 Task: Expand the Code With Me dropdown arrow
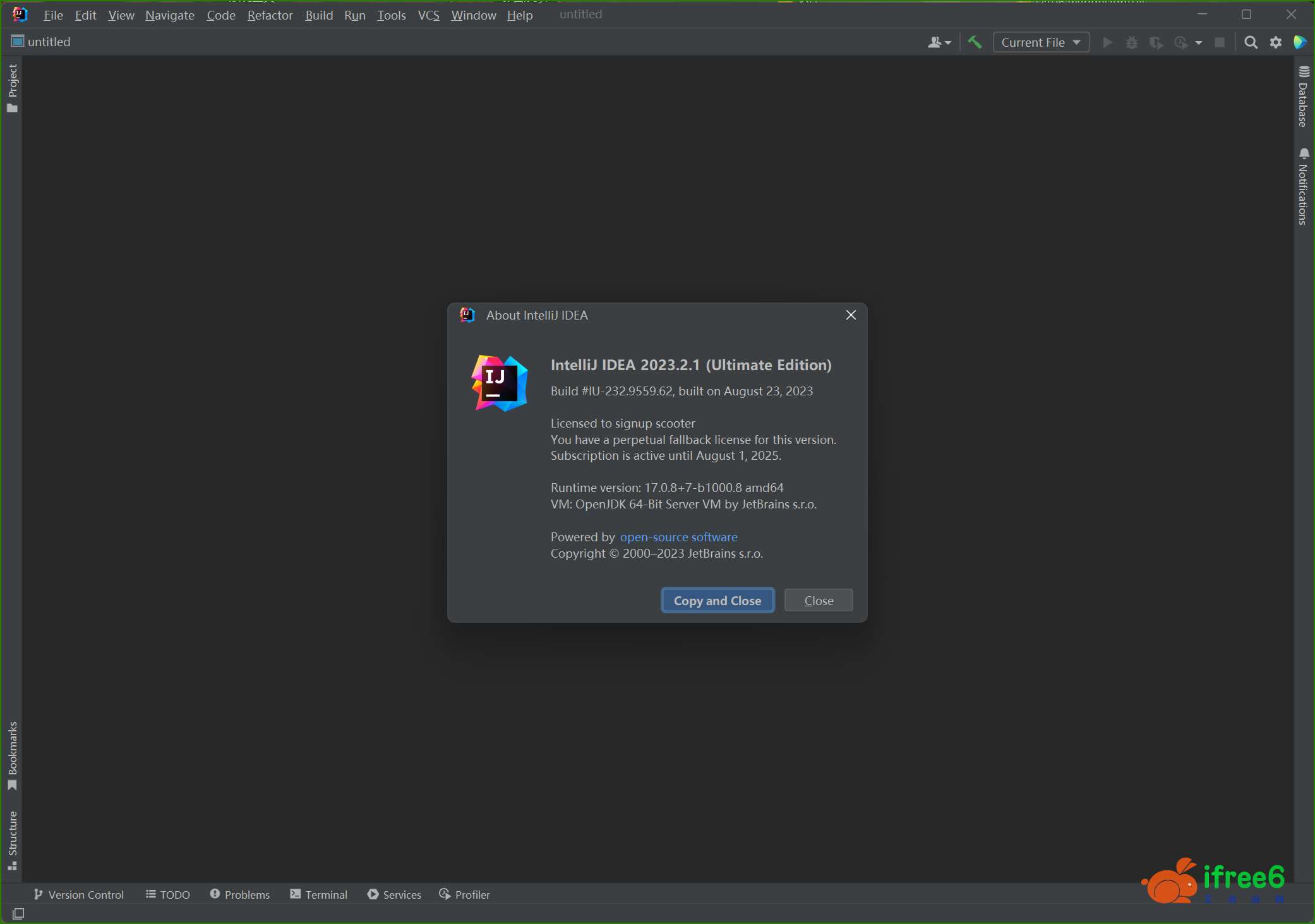click(x=948, y=42)
